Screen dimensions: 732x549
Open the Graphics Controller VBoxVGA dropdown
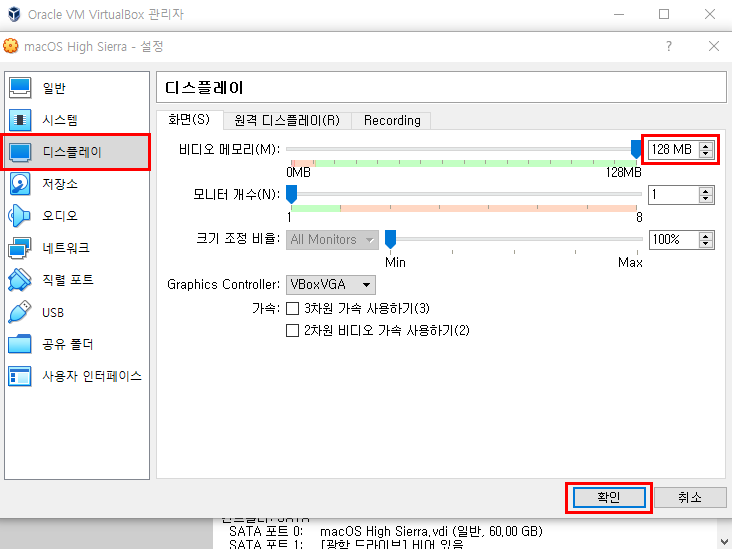pos(331,284)
